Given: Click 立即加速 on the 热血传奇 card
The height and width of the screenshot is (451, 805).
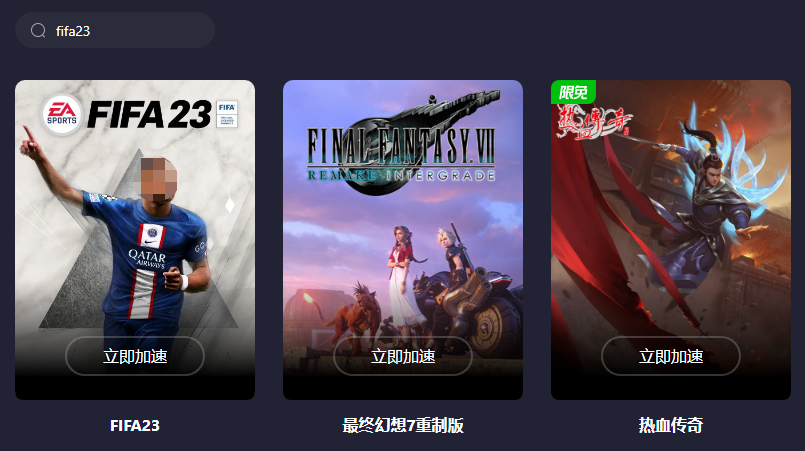Looking at the screenshot, I should tap(671, 356).
